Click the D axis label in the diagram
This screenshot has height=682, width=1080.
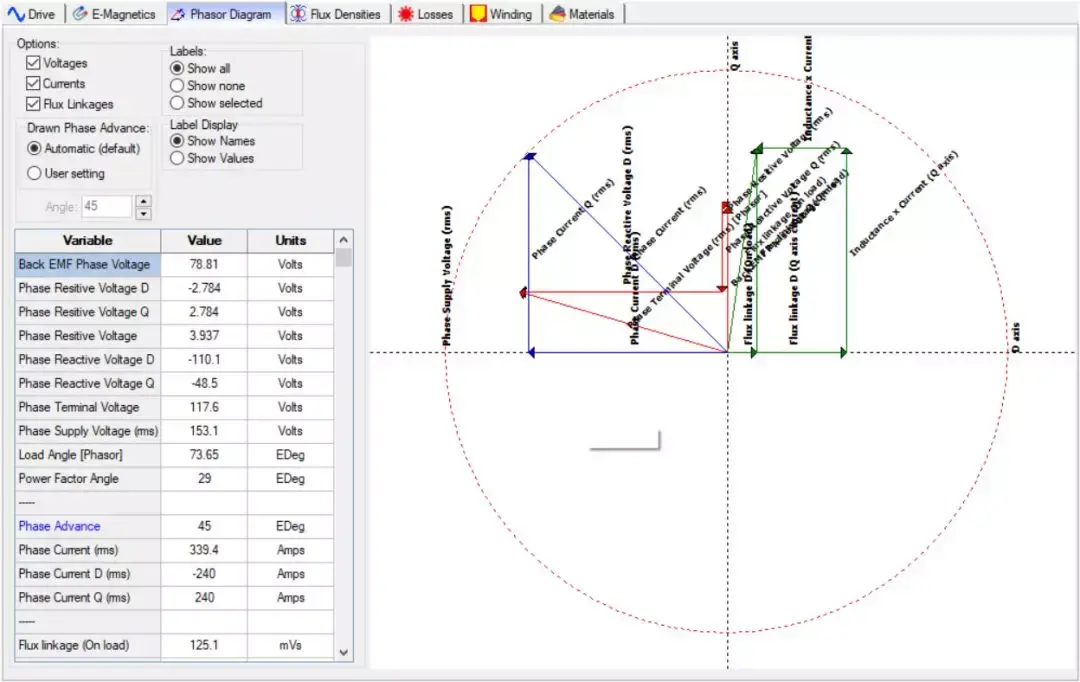click(x=1016, y=338)
